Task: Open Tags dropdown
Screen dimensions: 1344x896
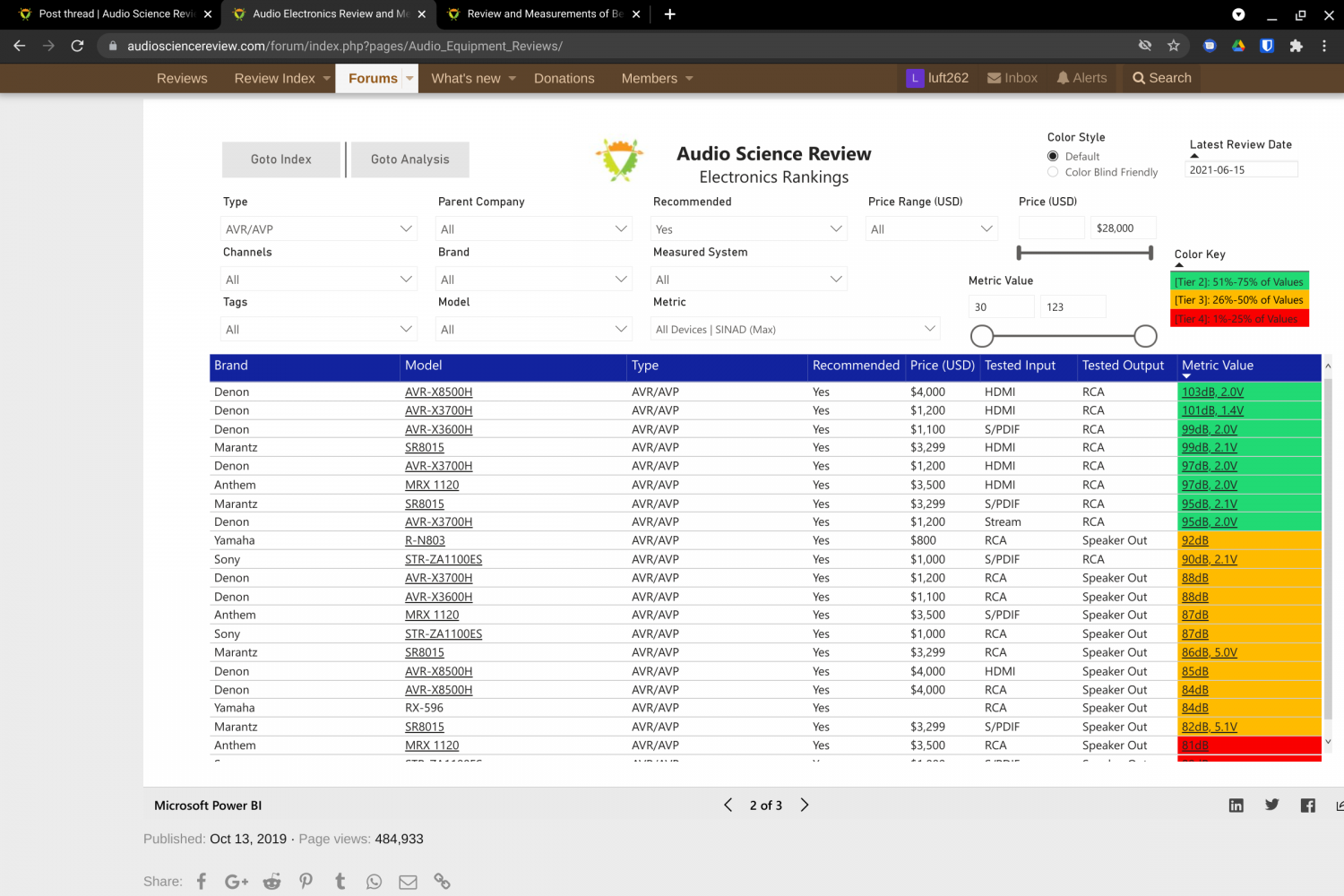Action: click(x=319, y=330)
